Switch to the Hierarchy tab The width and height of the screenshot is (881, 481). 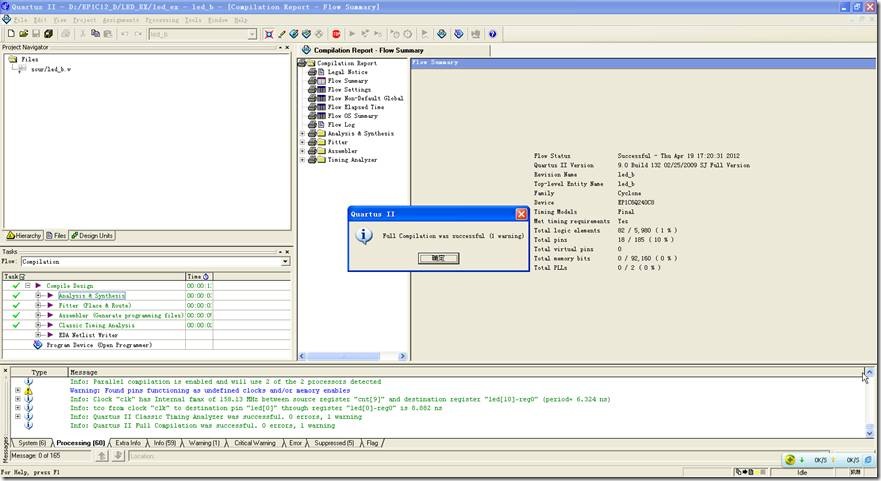[24, 235]
